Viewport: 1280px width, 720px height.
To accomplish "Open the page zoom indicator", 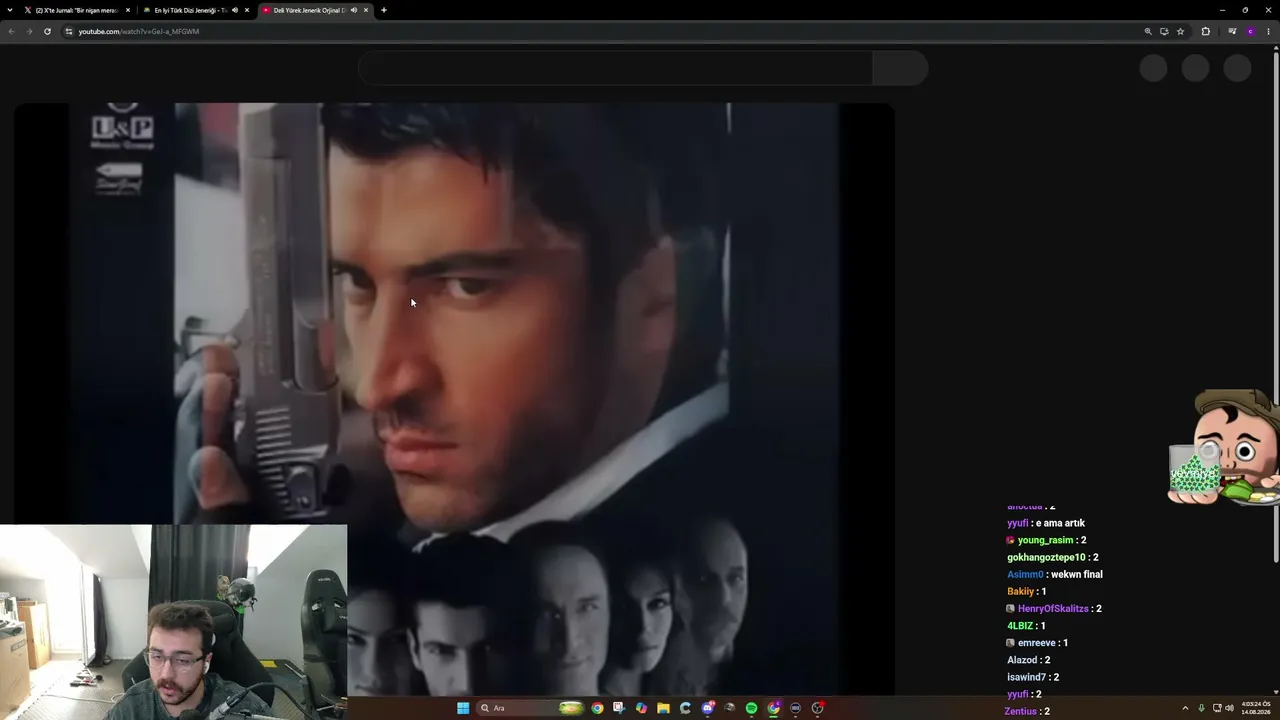I will click(1148, 31).
